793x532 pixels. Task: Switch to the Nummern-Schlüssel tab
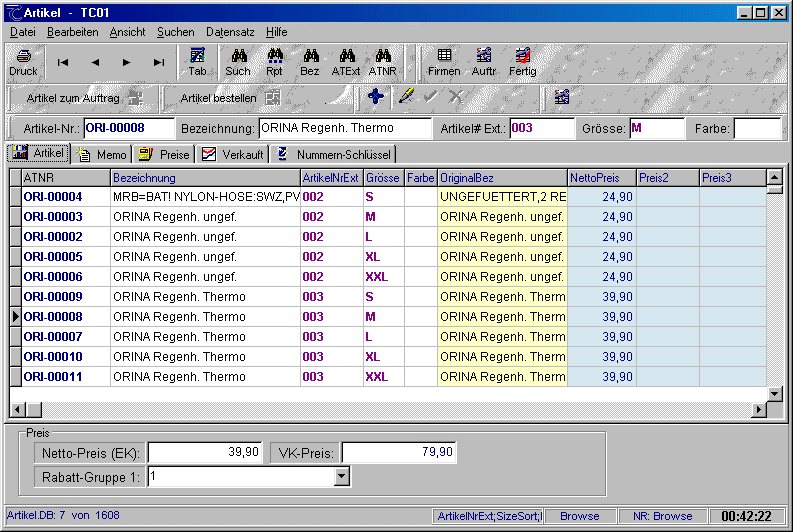[334, 154]
